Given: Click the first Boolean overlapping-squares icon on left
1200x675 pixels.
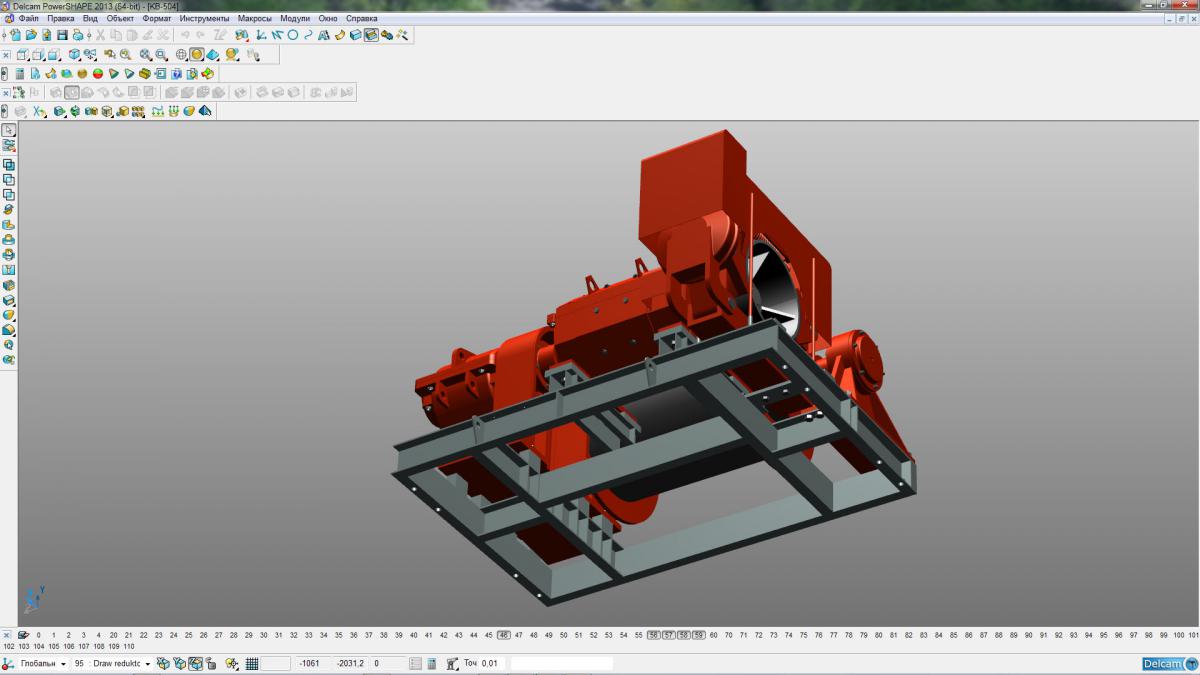Looking at the screenshot, I should coord(9,164).
